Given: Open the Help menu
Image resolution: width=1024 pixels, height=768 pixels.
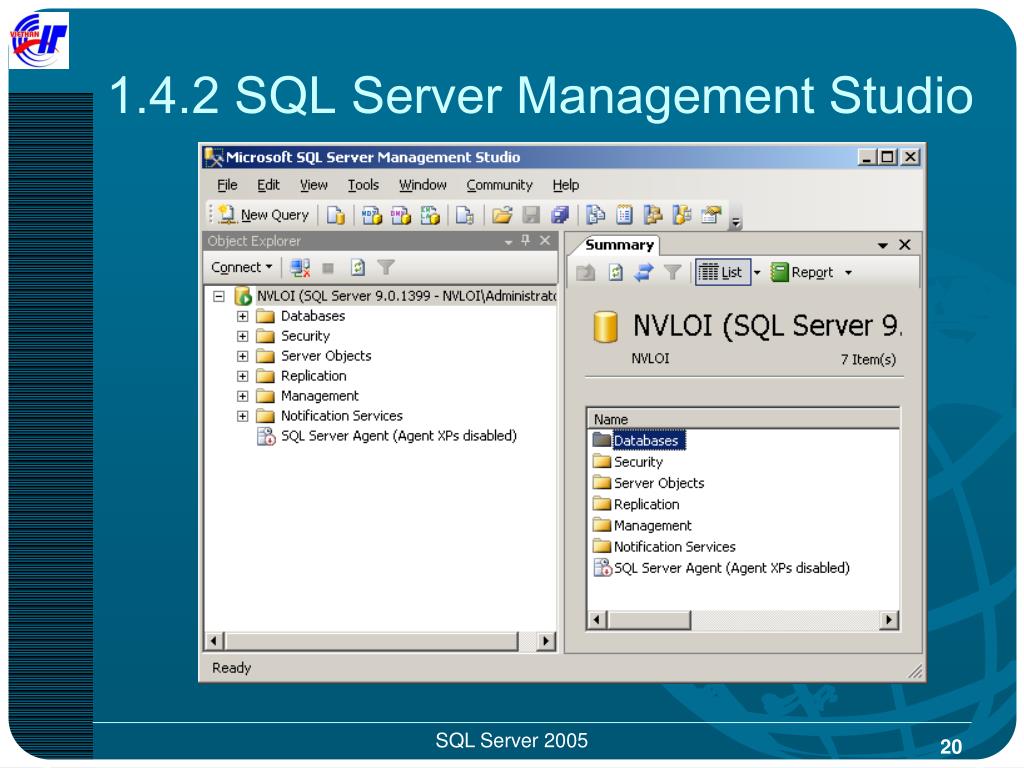Looking at the screenshot, I should [566, 185].
